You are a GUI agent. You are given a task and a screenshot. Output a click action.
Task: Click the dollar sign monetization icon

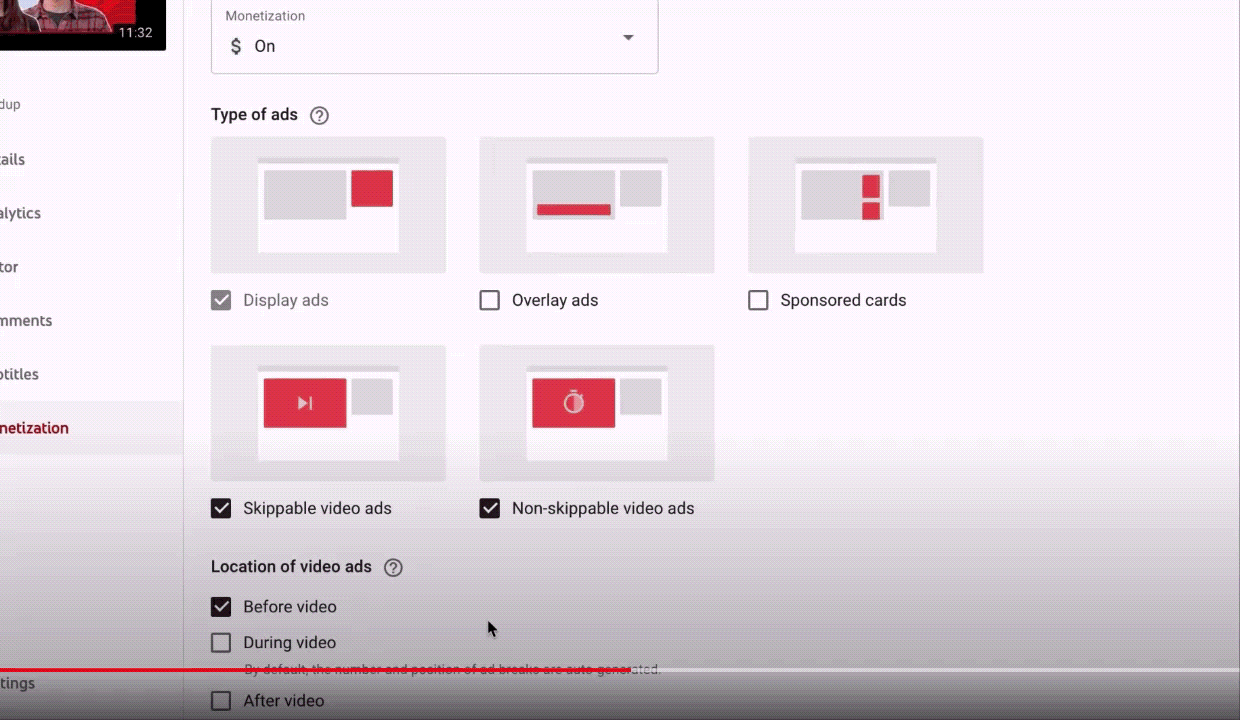236,46
